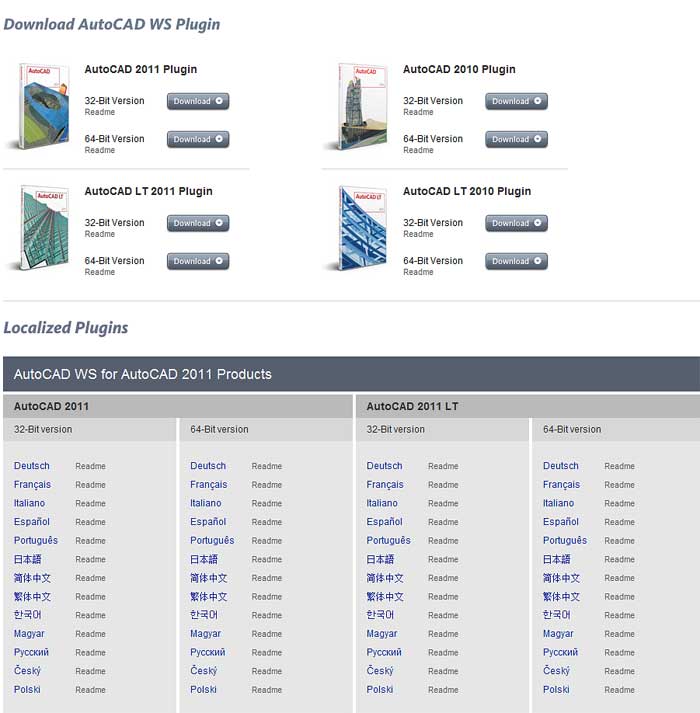Select Русский under AutoCAD 2011 LT 64-Bit

click(560, 652)
